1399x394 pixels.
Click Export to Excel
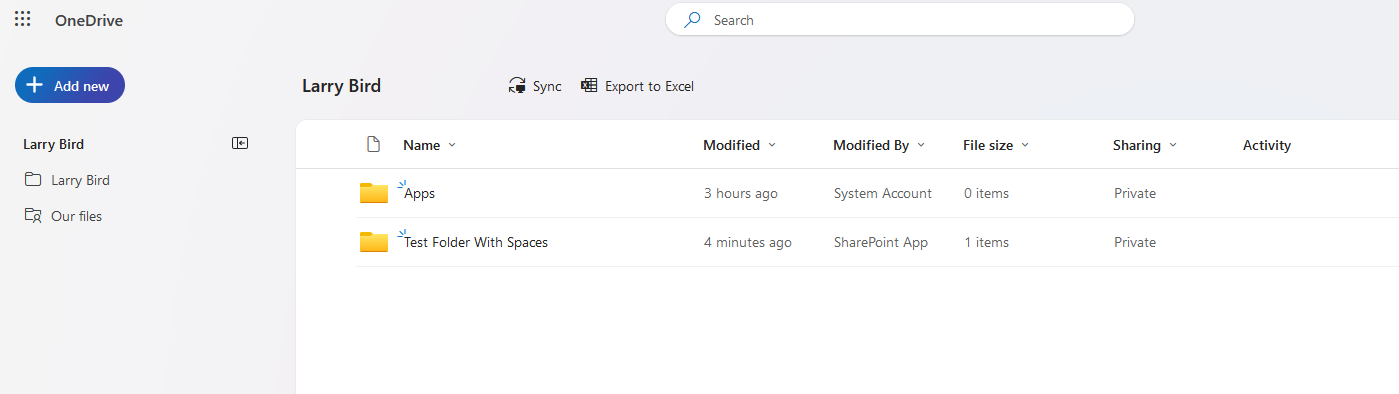[637, 86]
